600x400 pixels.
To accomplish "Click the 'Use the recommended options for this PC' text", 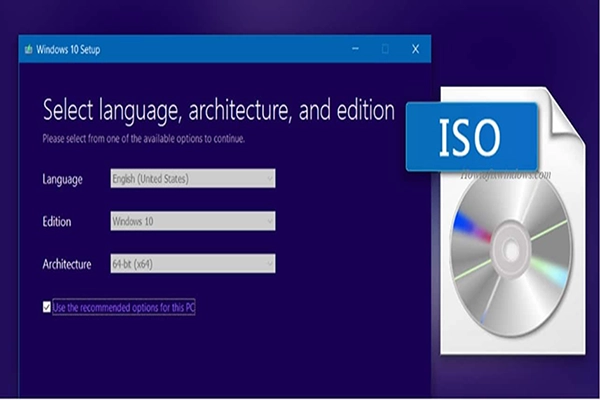I will [x=124, y=307].
